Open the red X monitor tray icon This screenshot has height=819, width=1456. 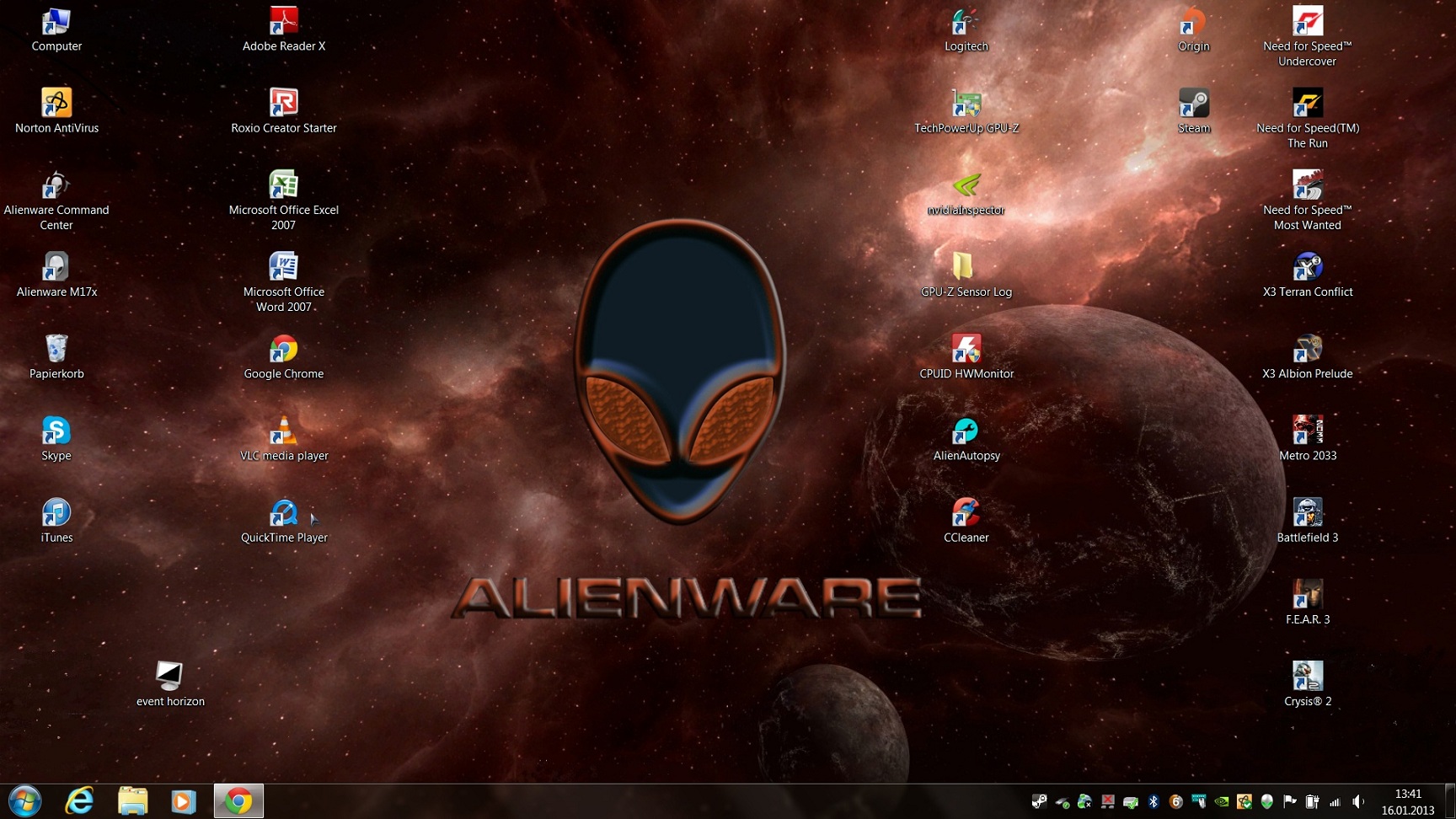click(x=1108, y=802)
